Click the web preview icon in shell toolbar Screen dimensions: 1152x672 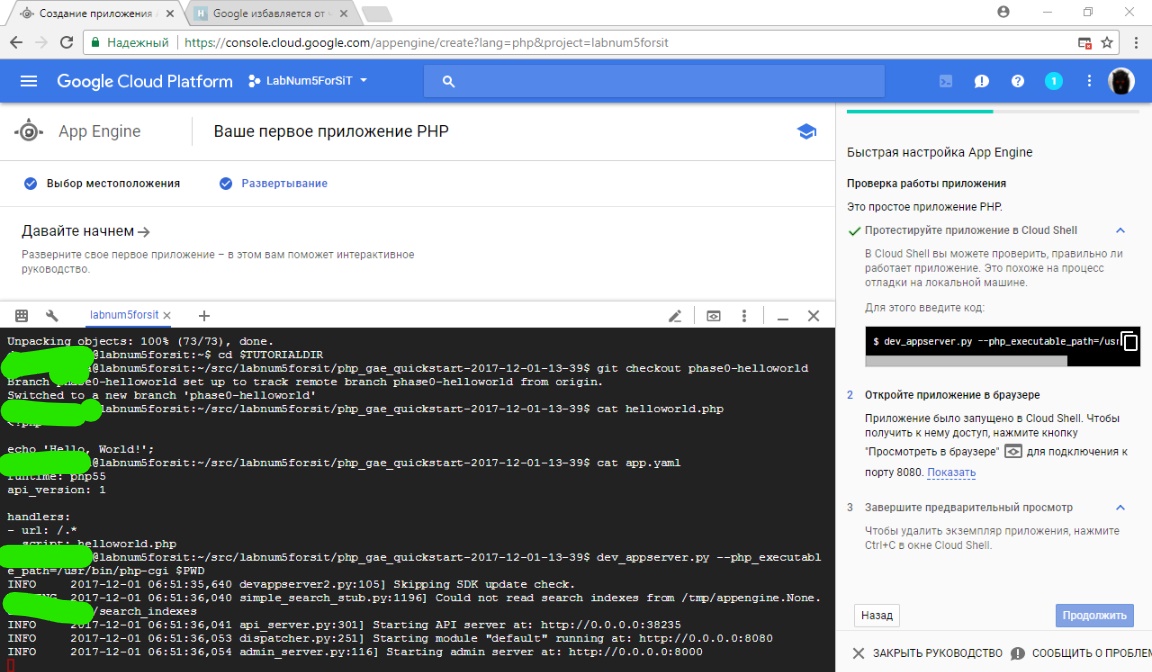point(713,316)
